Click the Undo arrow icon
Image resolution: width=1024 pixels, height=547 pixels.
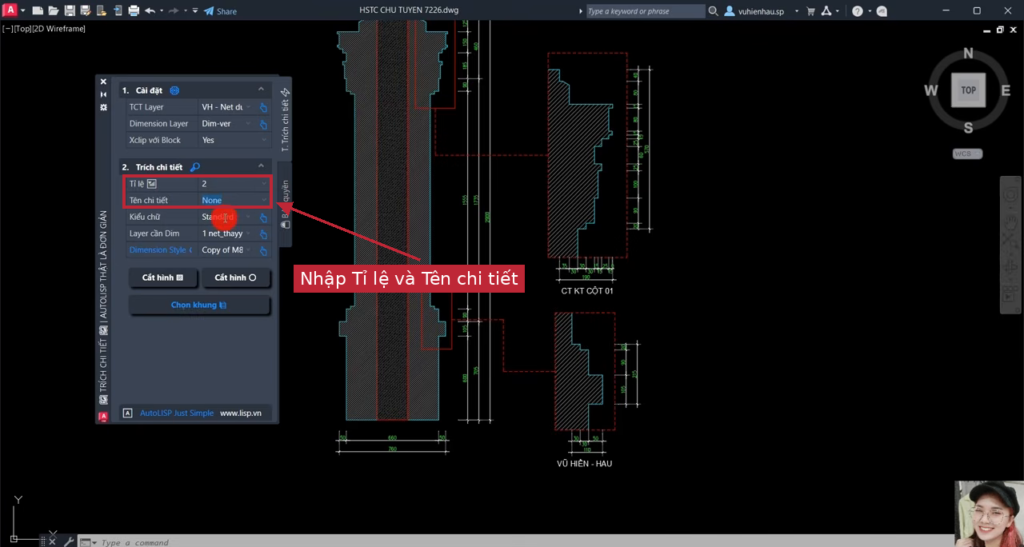tap(150, 11)
